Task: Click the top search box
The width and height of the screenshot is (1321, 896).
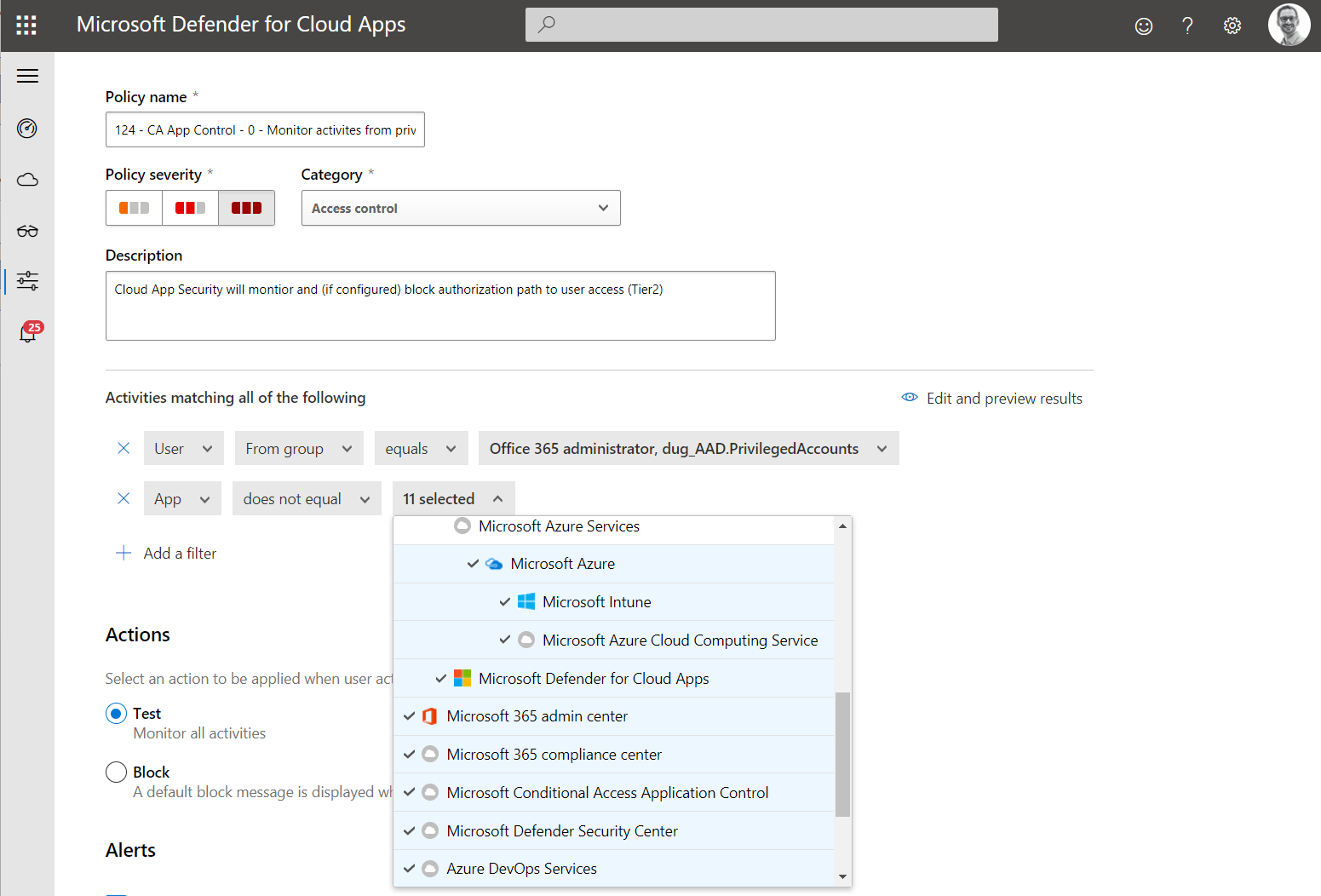Action: point(761,25)
